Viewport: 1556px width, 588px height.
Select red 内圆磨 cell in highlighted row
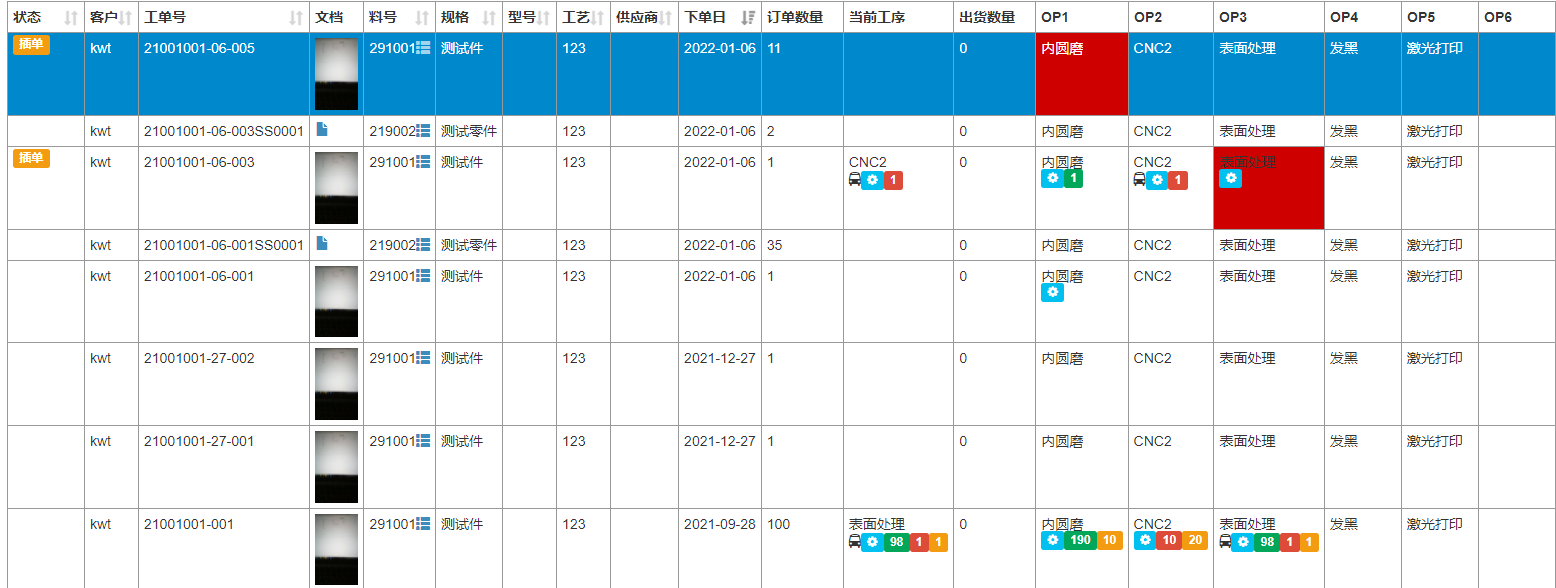tap(1082, 74)
